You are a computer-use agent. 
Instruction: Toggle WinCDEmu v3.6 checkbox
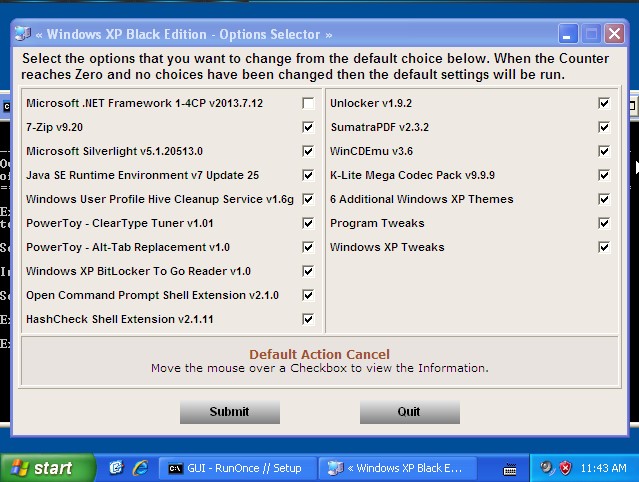[604, 151]
